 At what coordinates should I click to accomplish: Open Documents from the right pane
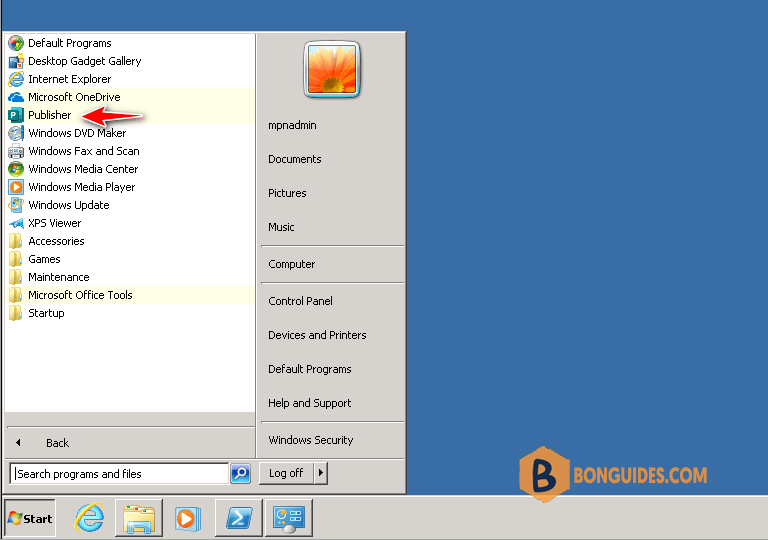pyautogui.click(x=332, y=159)
